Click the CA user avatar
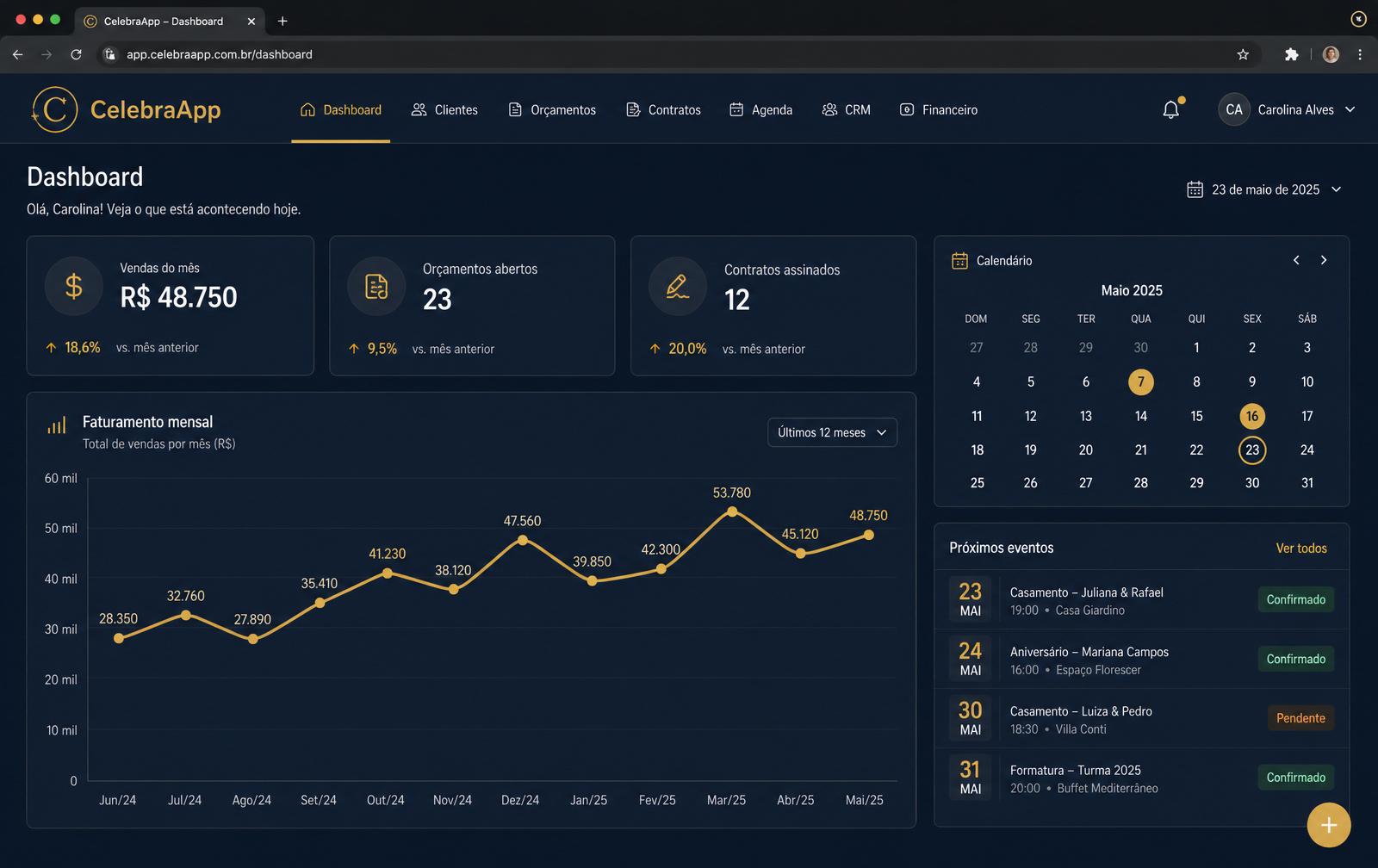 (x=1234, y=109)
